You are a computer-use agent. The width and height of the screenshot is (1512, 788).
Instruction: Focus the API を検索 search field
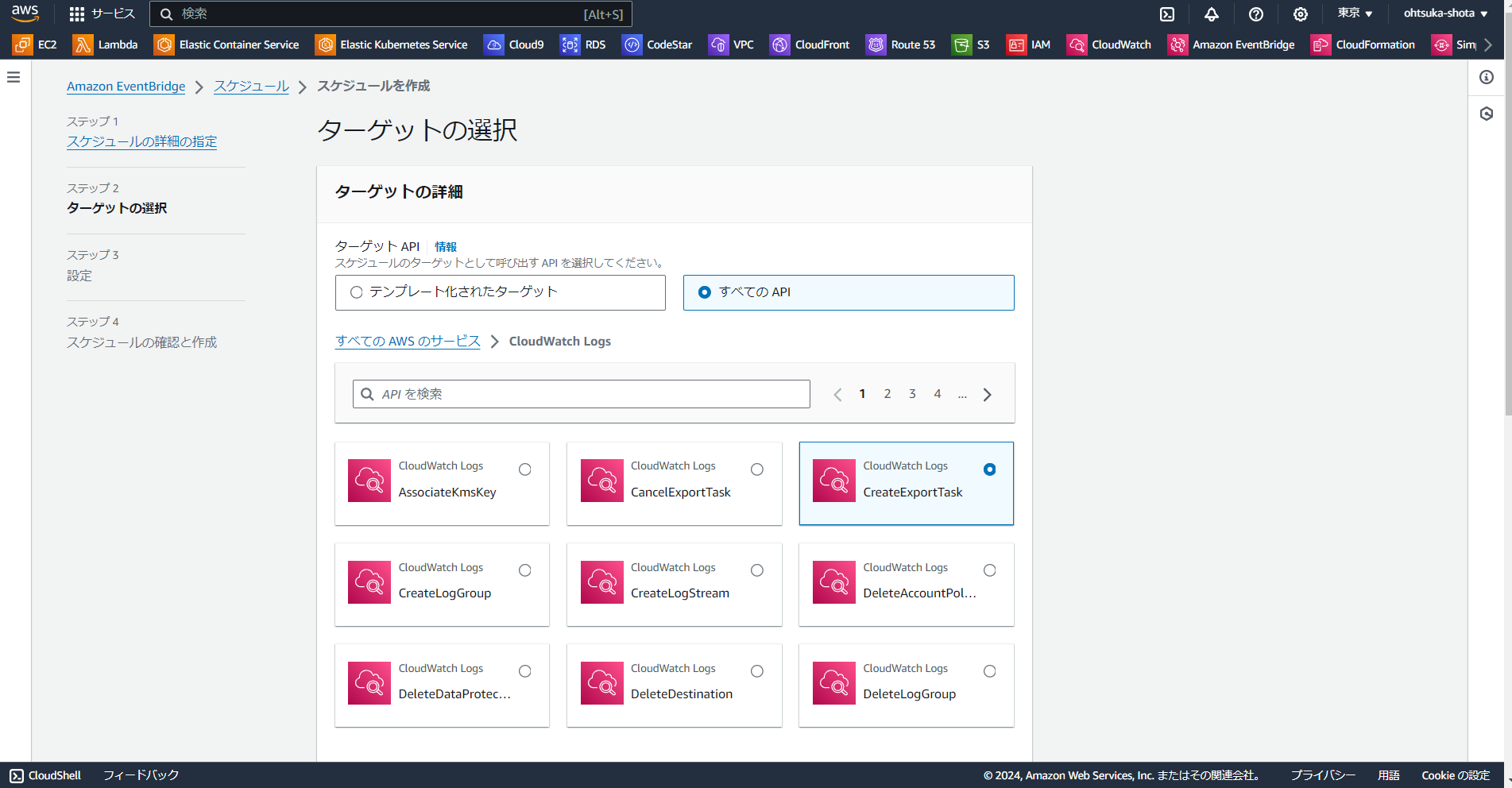(582, 394)
